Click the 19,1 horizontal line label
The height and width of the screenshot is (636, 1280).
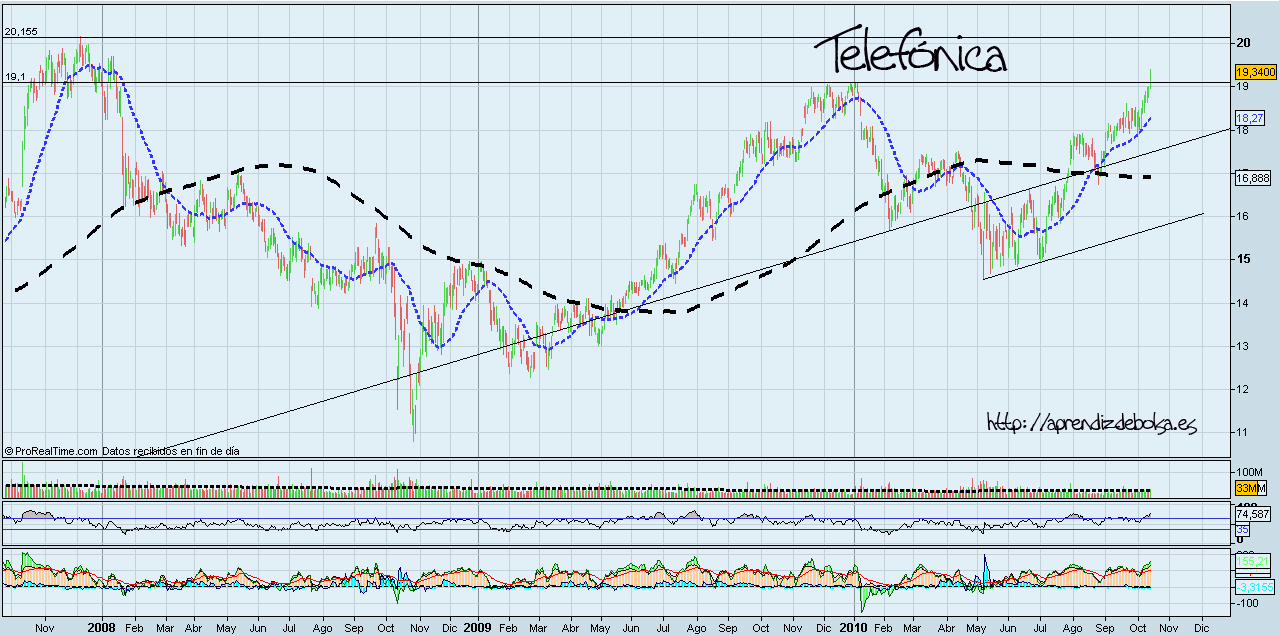[x=15, y=76]
